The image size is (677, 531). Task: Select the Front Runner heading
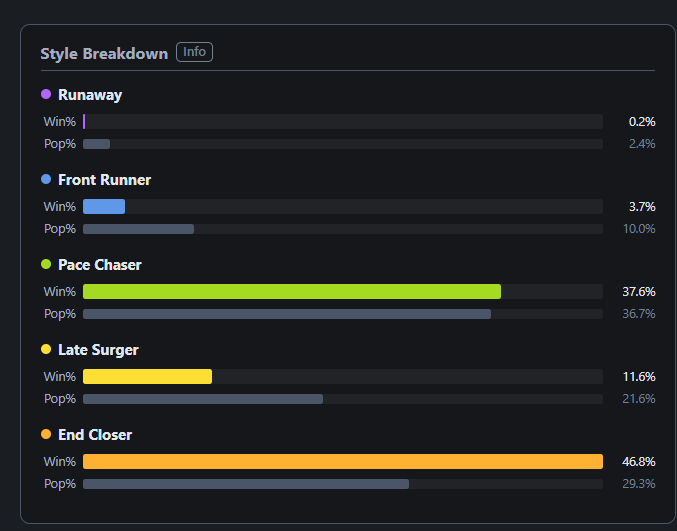104,180
